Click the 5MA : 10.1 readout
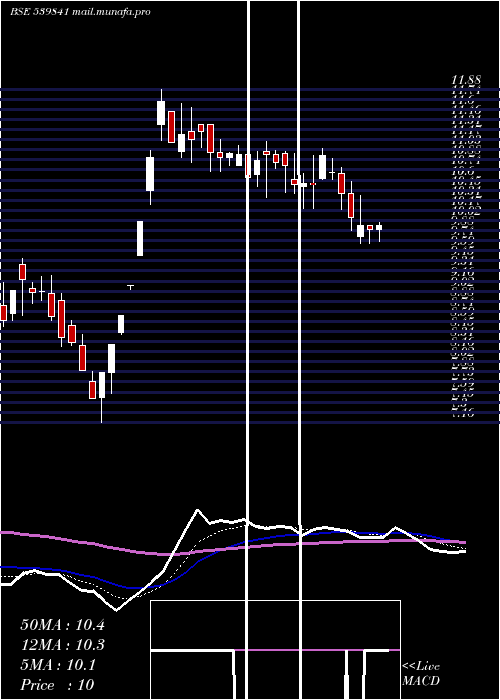500x700 pixels. click(58, 665)
